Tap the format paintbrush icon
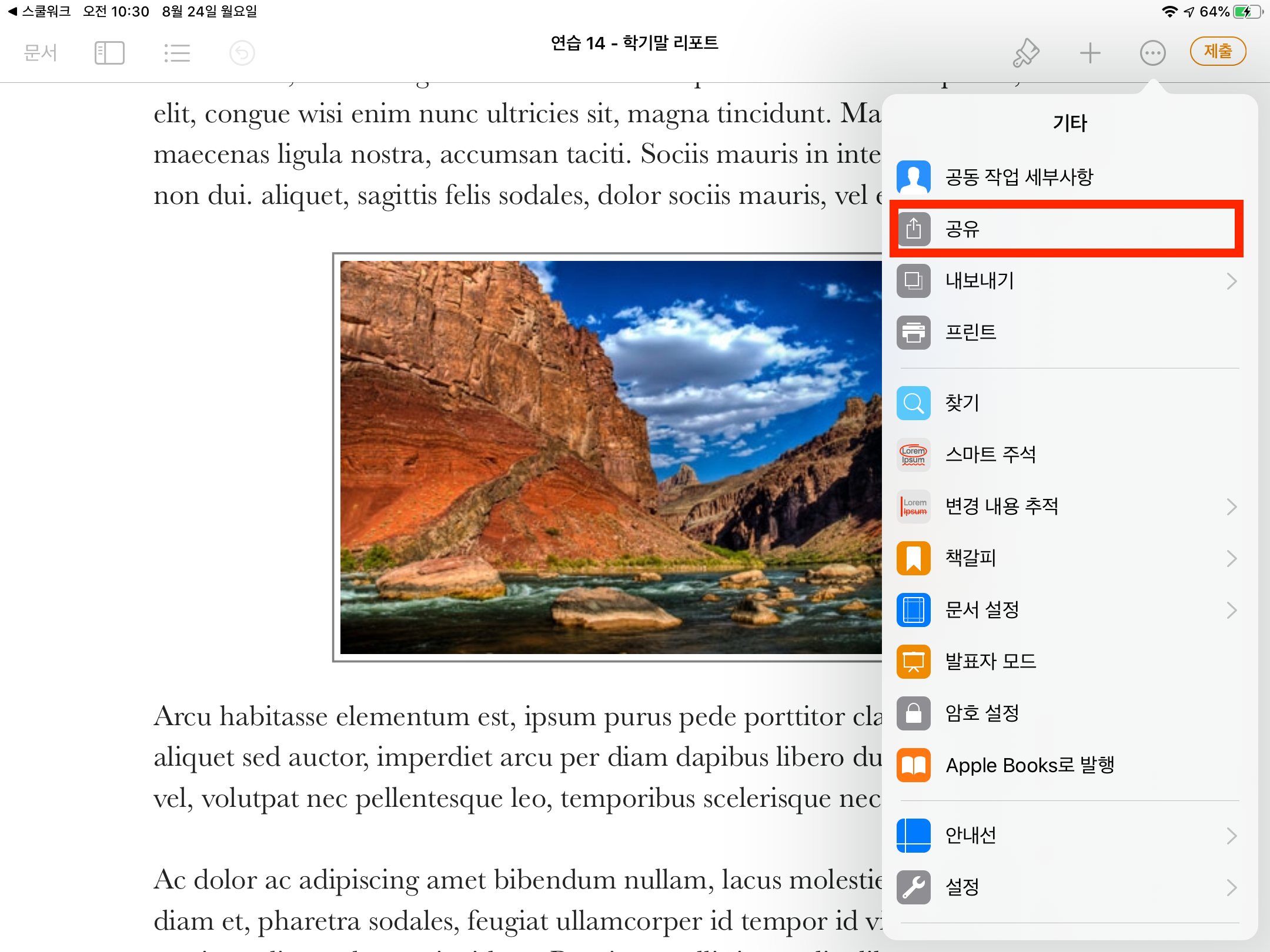The height and width of the screenshot is (952, 1270). point(1026,53)
